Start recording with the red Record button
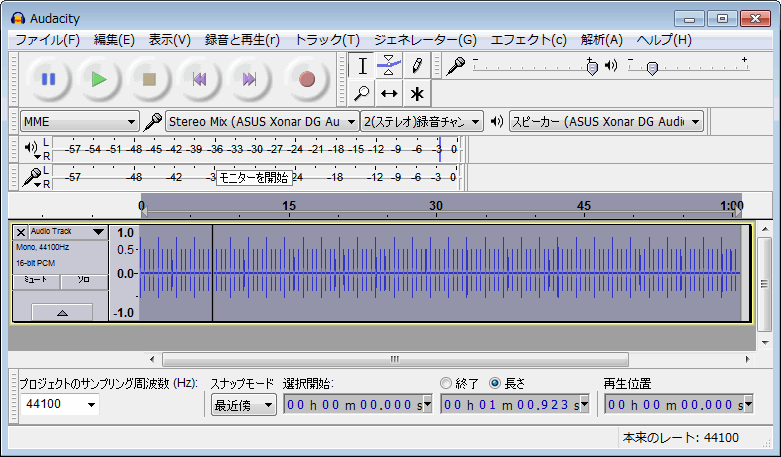This screenshot has height=457, width=781. click(307, 79)
